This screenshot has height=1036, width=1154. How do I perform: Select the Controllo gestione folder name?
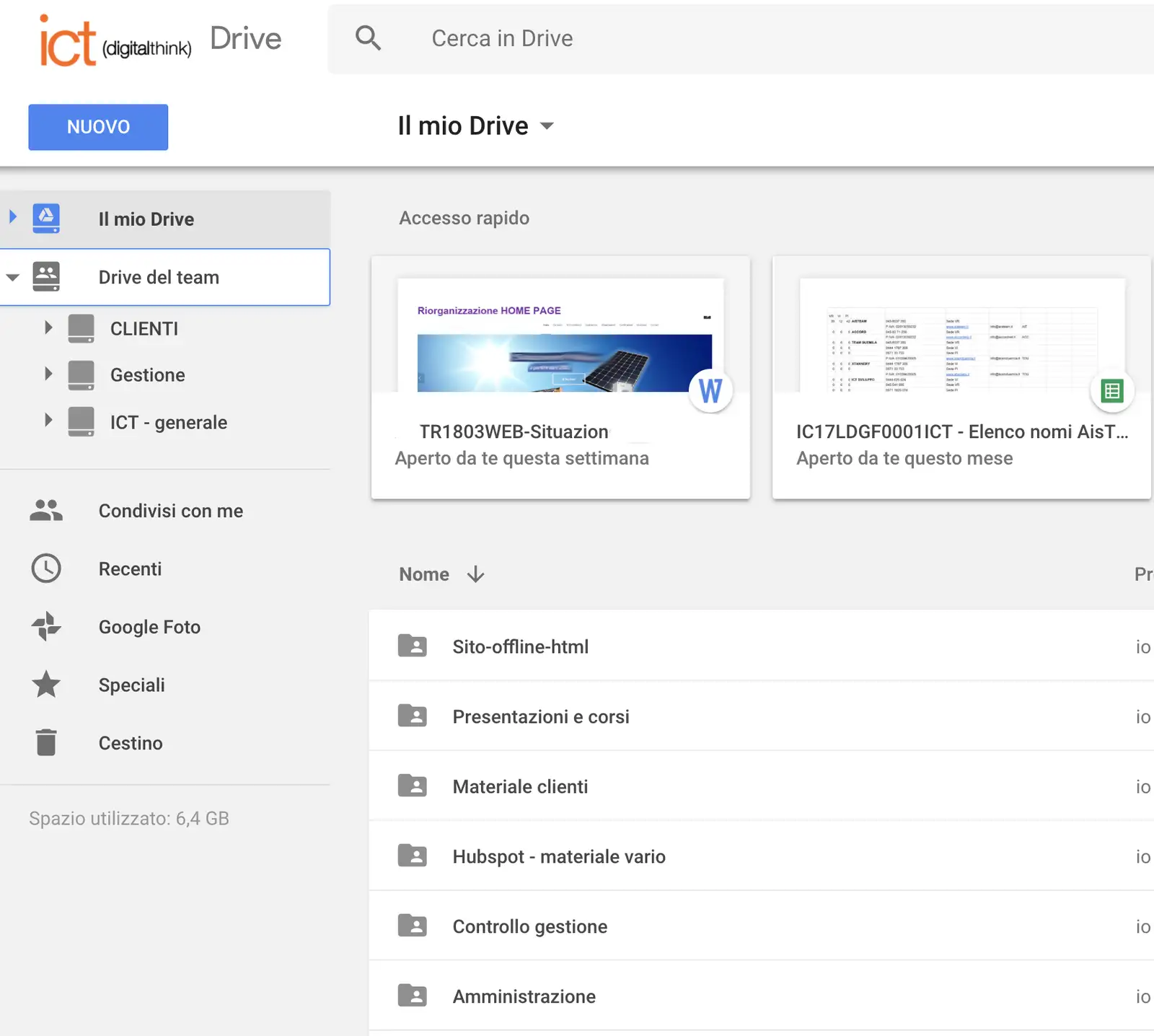(530, 926)
